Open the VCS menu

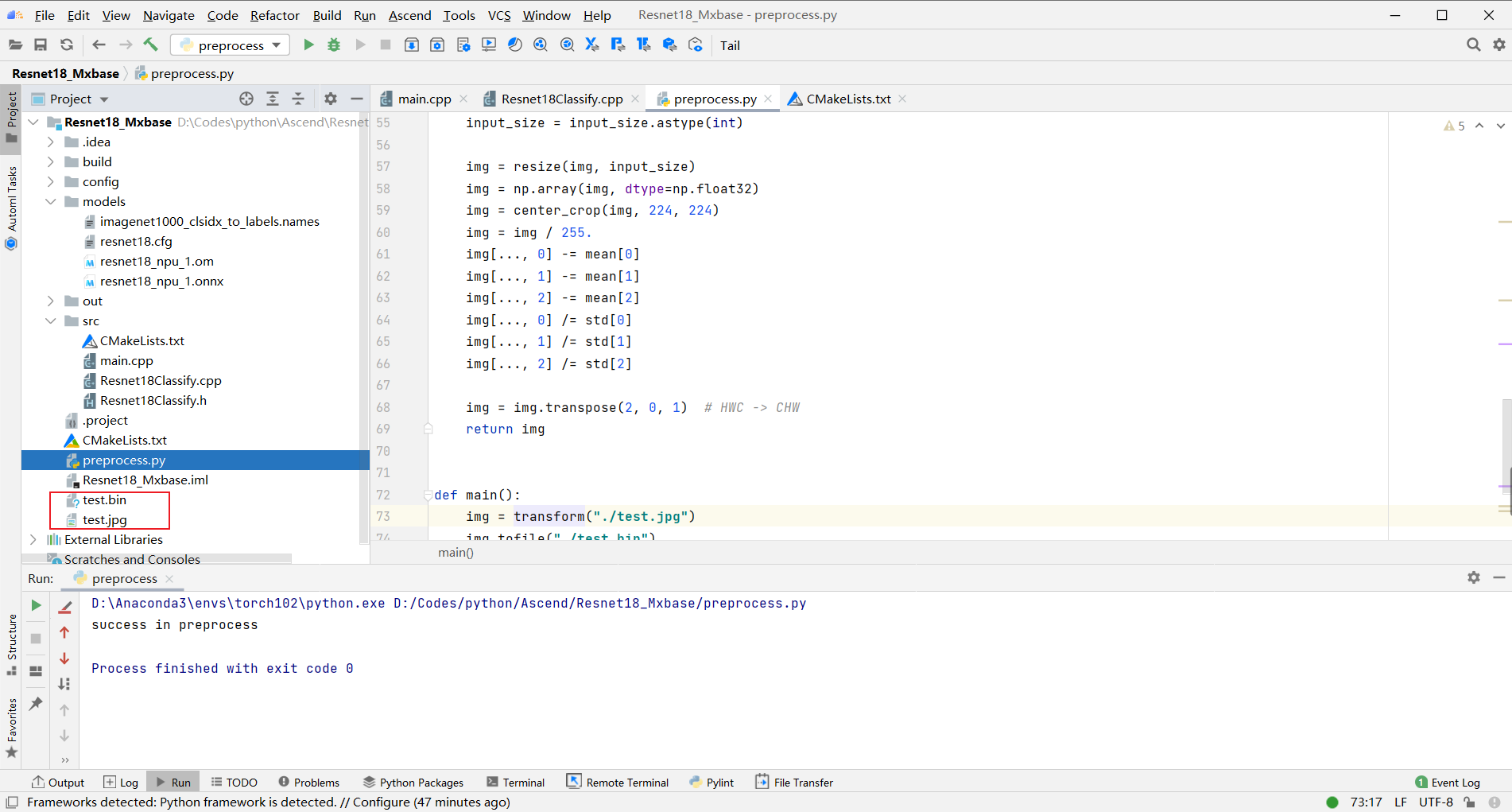click(x=499, y=15)
